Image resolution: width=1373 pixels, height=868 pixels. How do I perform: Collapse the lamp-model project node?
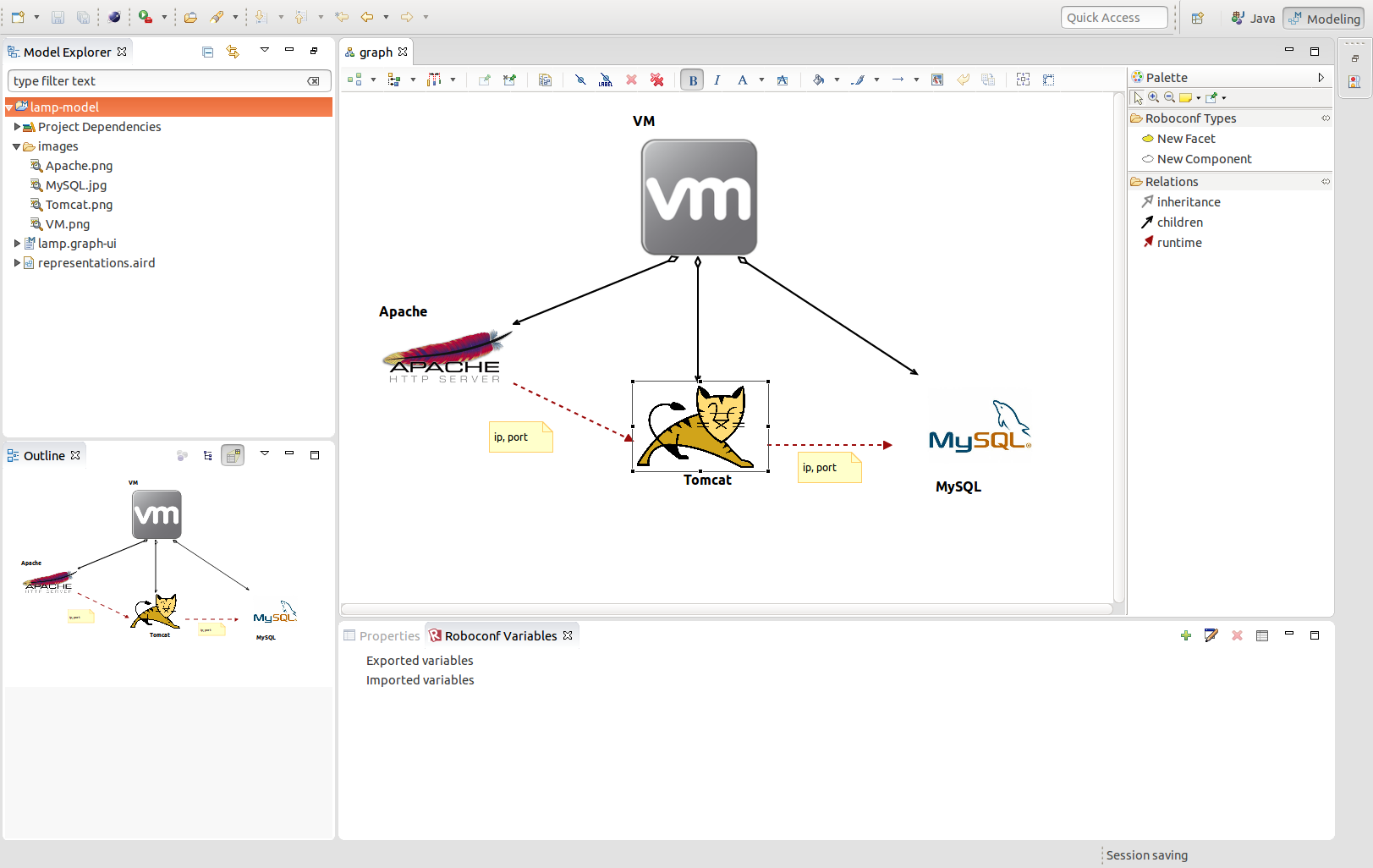(x=9, y=108)
